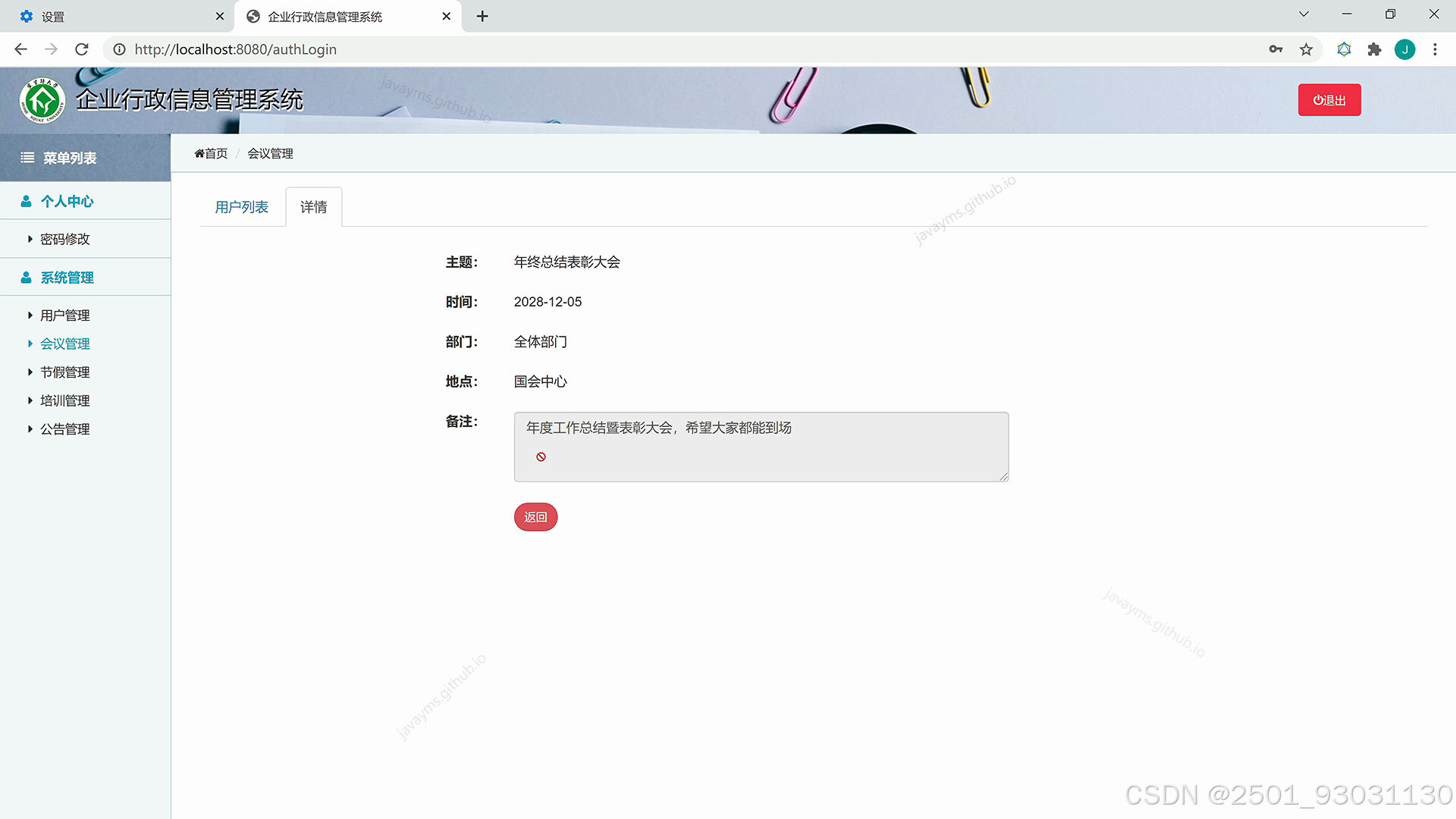The width and height of the screenshot is (1456, 819).
Task: Click the 个人中心 user icon
Action: [x=26, y=201]
